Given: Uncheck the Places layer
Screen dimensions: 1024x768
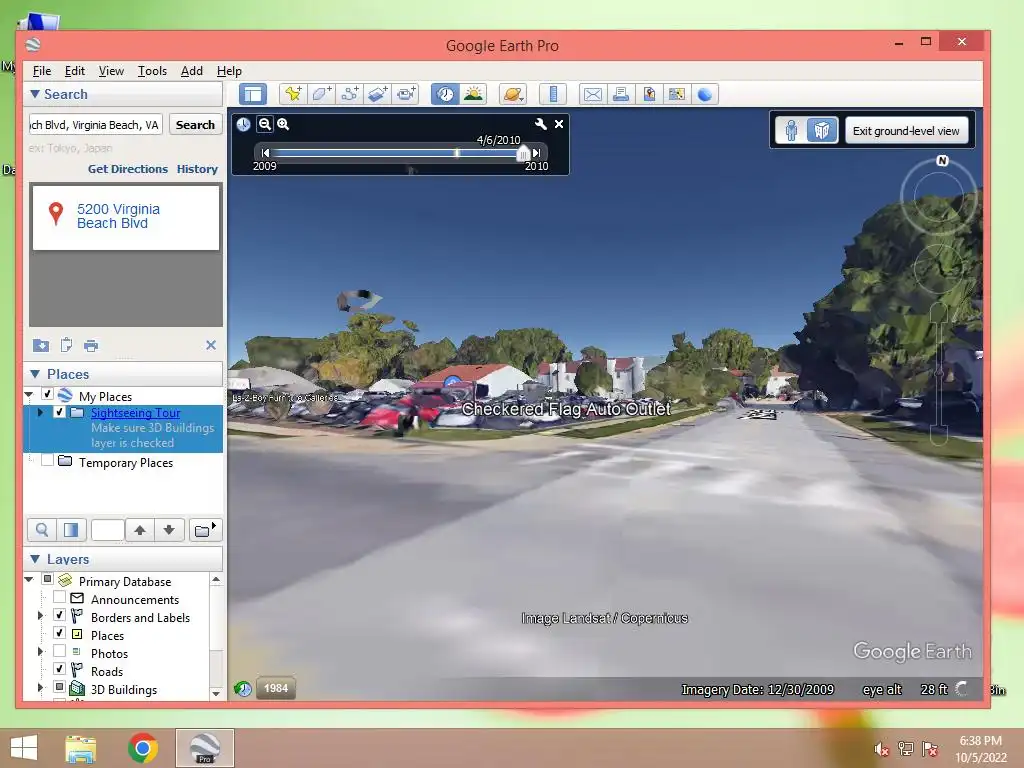Looking at the screenshot, I should [x=59, y=633].
